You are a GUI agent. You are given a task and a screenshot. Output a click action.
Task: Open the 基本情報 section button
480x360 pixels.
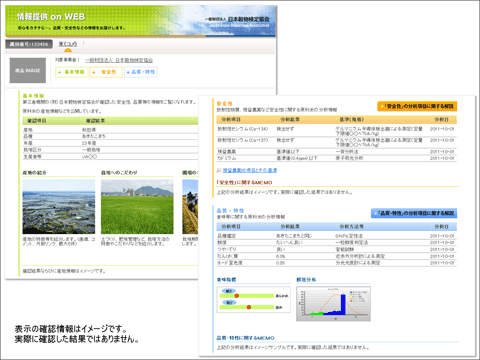(x=72, y=72)
